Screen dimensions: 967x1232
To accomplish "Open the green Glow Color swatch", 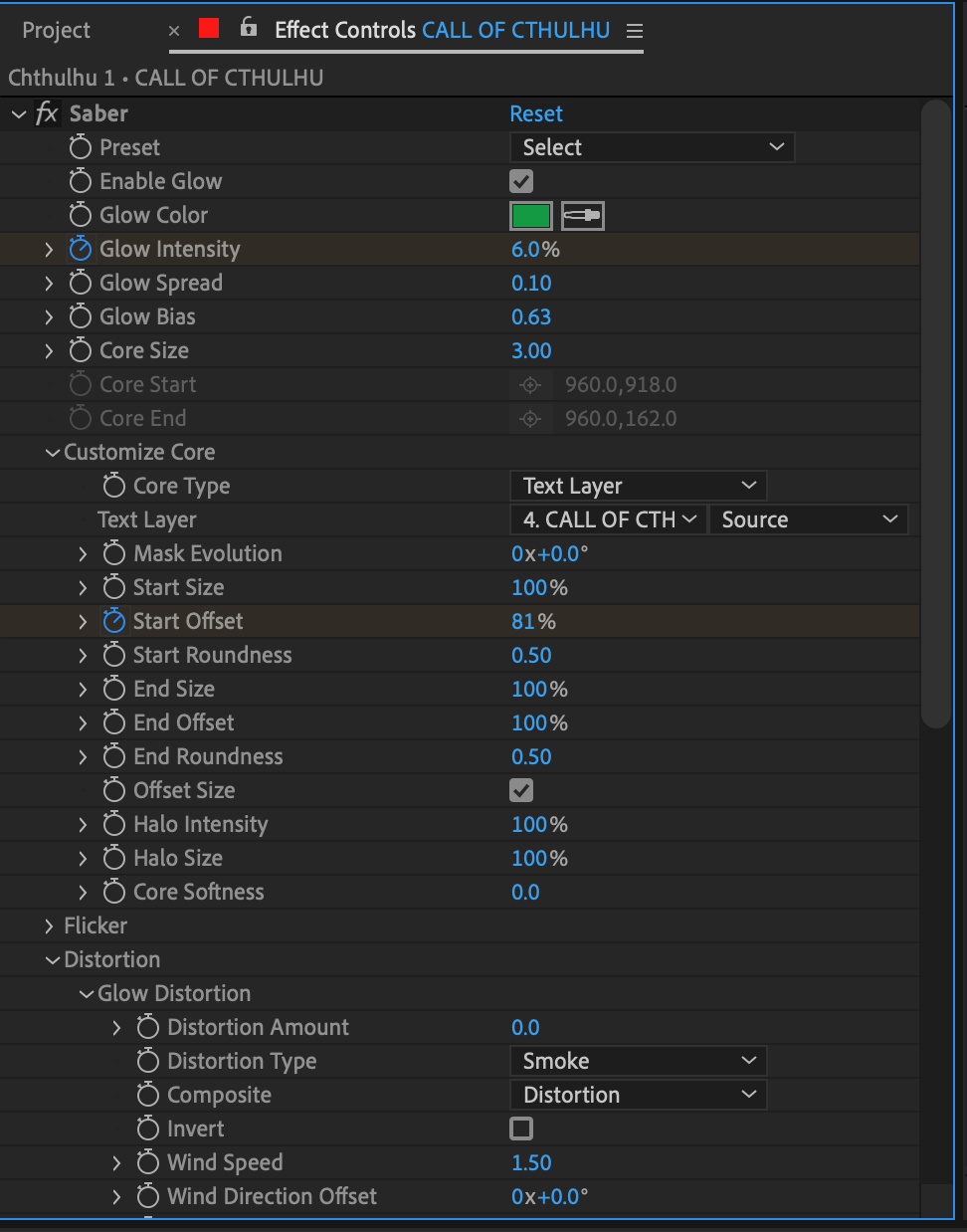I will (x=531, y=215).
